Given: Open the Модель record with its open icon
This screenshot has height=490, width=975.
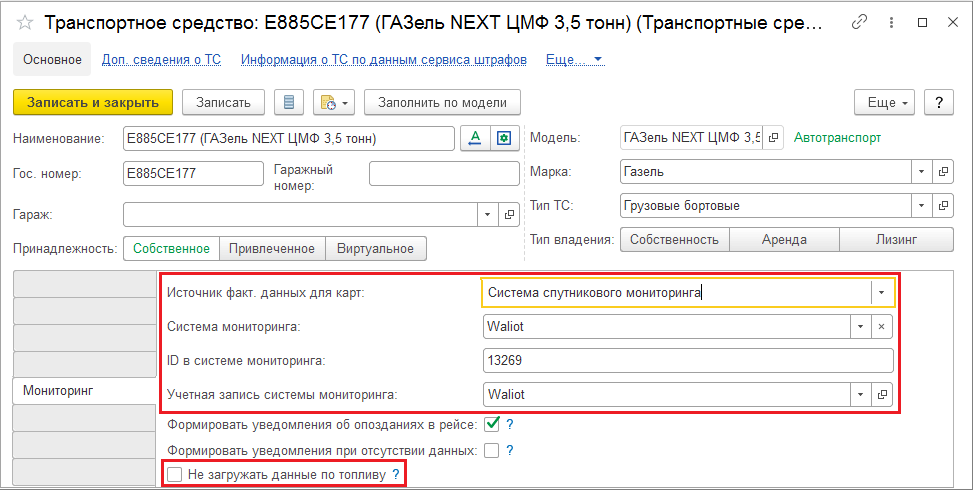Looking at the screenshot, I should (x=772, y=138).
